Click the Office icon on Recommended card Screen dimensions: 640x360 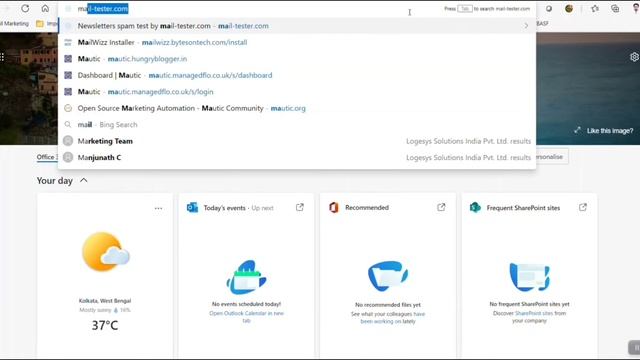pyautogui.click(x=334, y=207)
